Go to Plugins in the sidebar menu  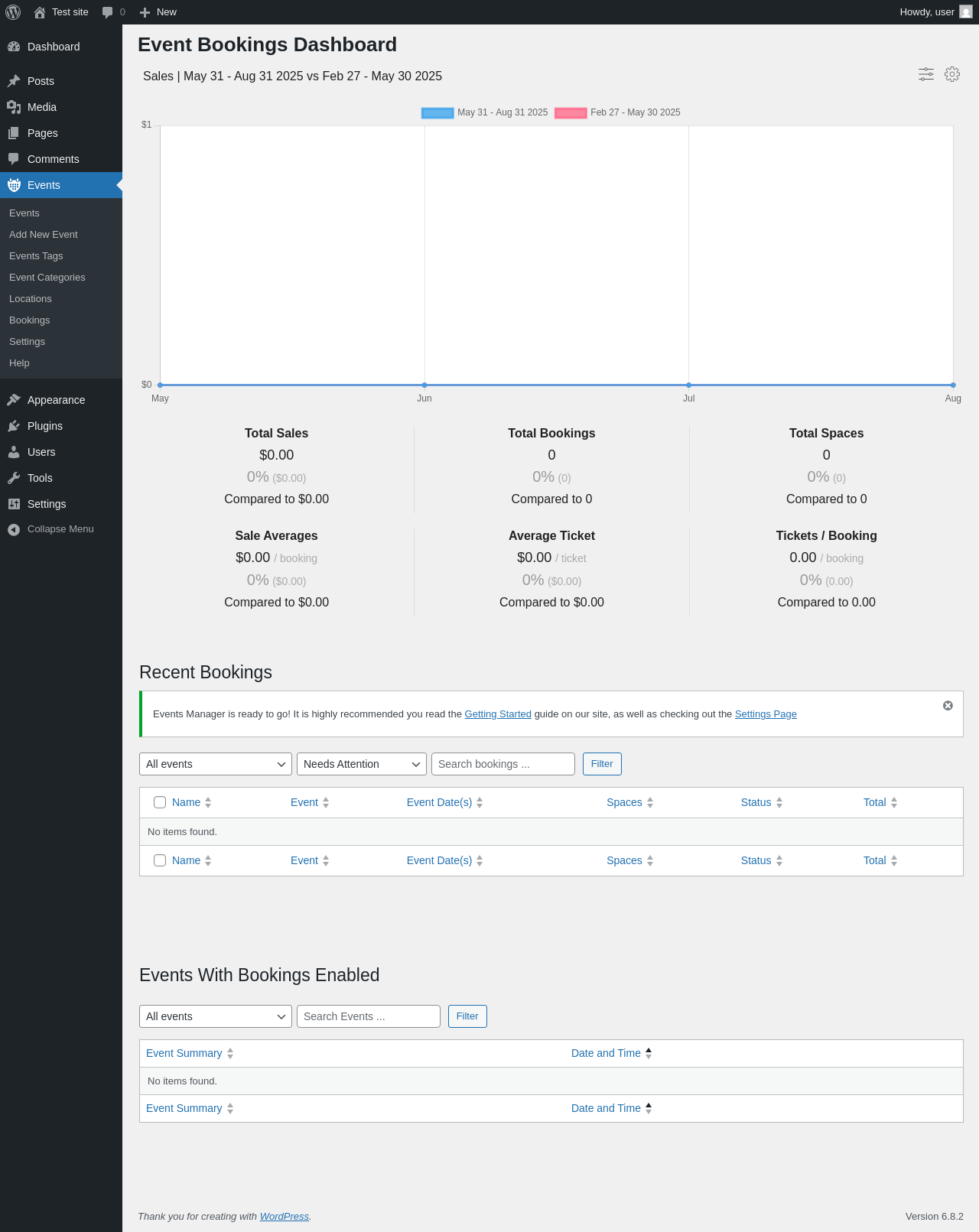[x=45, y=426]
